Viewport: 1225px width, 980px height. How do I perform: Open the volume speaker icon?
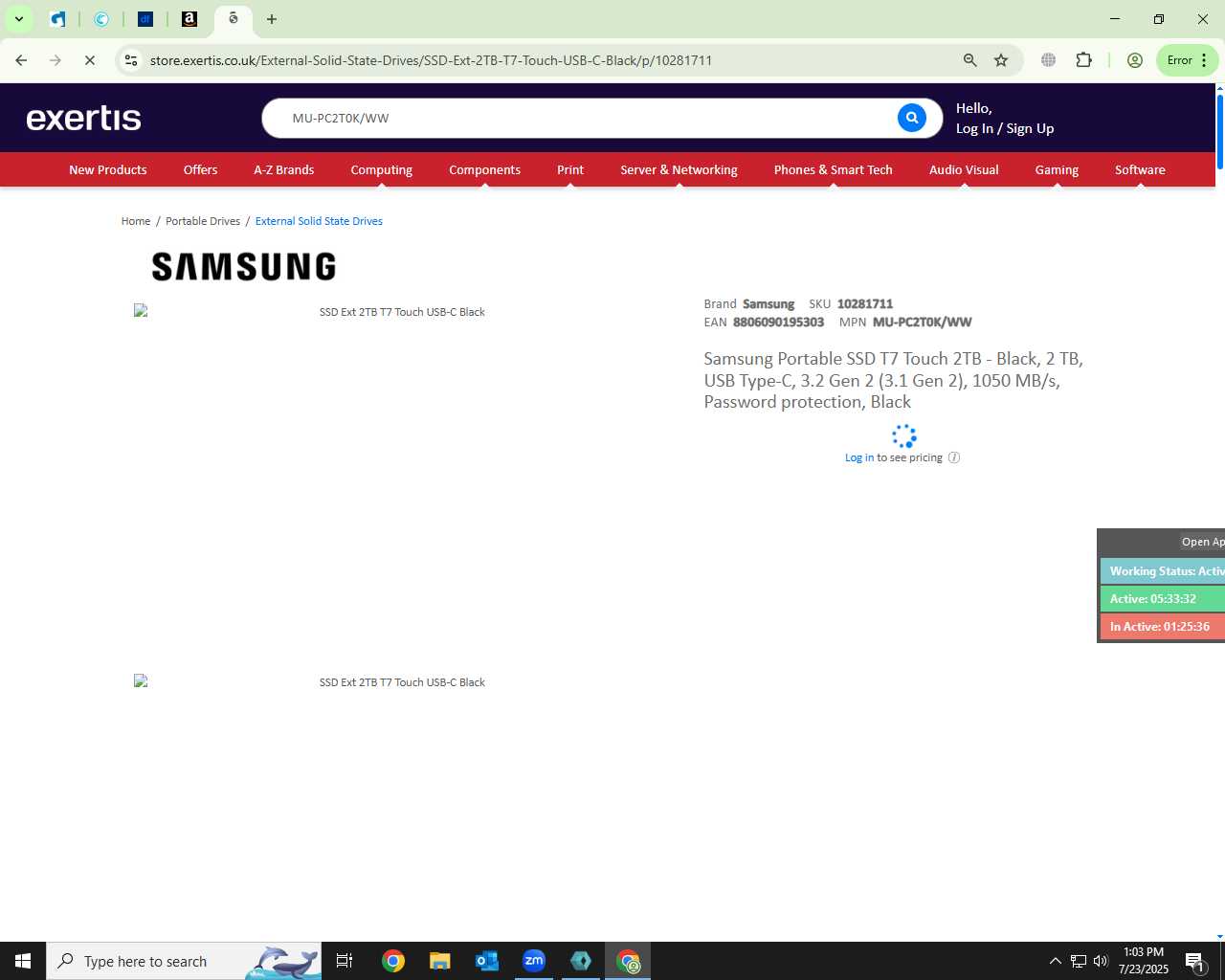tap(1101, 961)
